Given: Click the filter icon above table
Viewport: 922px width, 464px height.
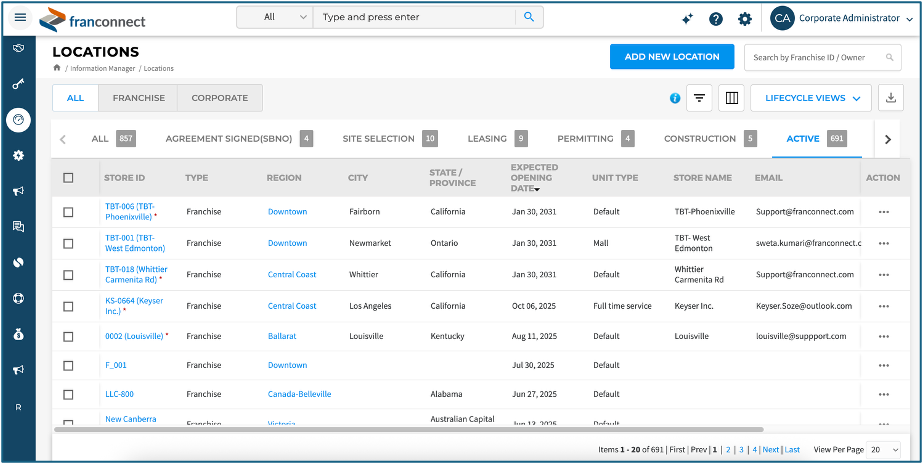Looking at the screenshot, I should point(700,98).
